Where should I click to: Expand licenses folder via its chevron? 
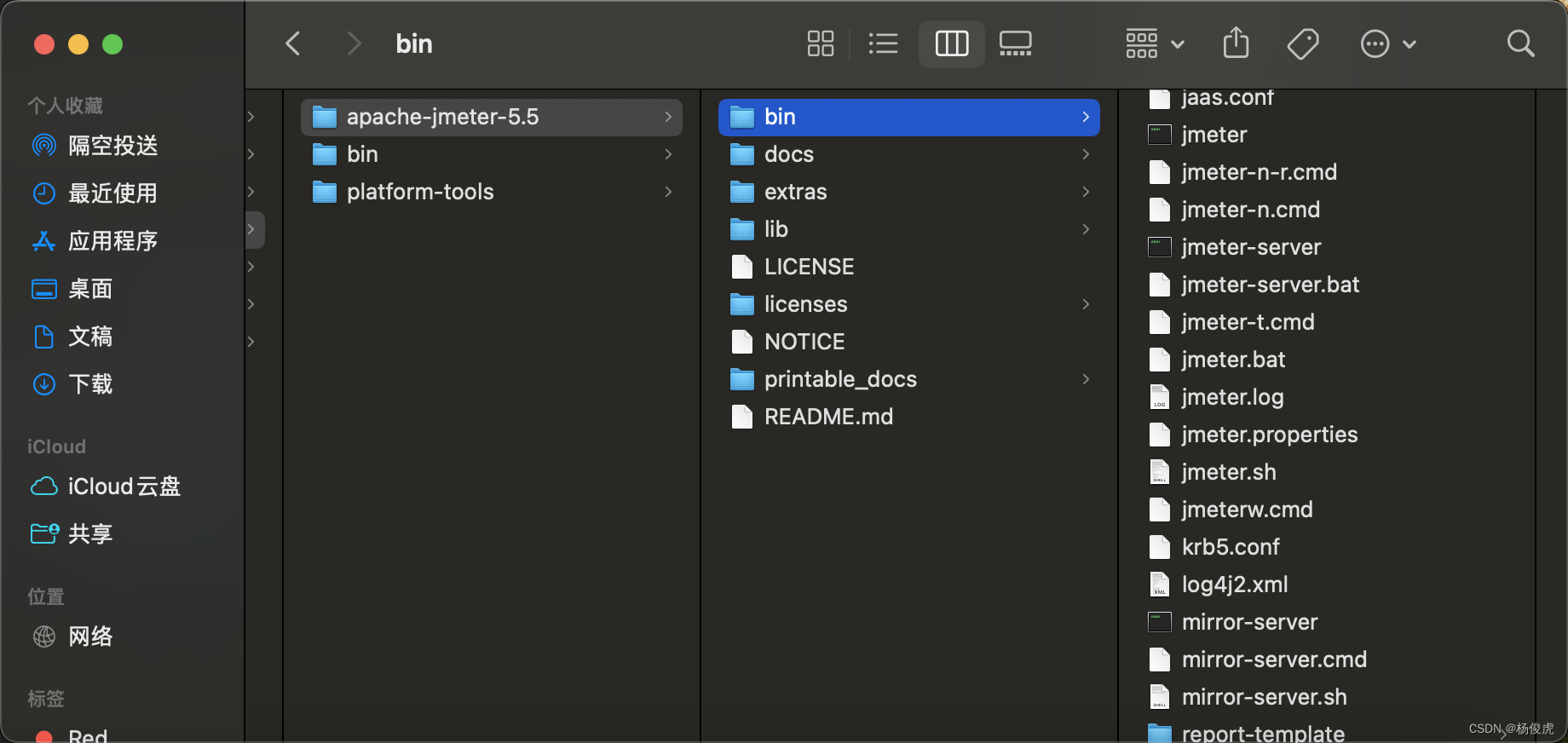pyautogui.click(x=1086, y=304)
